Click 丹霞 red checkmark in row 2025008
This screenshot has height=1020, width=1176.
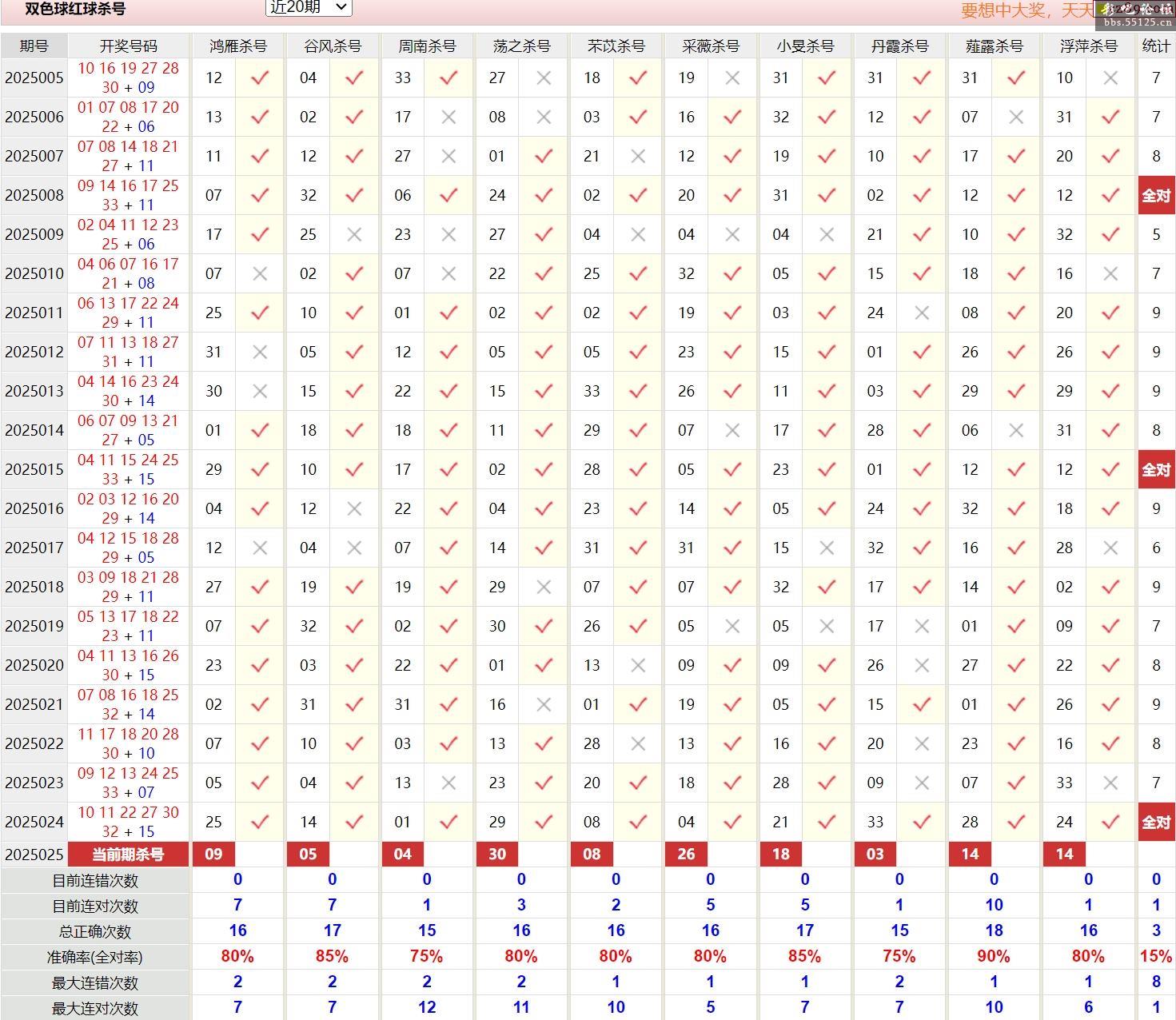pos(922,195)
